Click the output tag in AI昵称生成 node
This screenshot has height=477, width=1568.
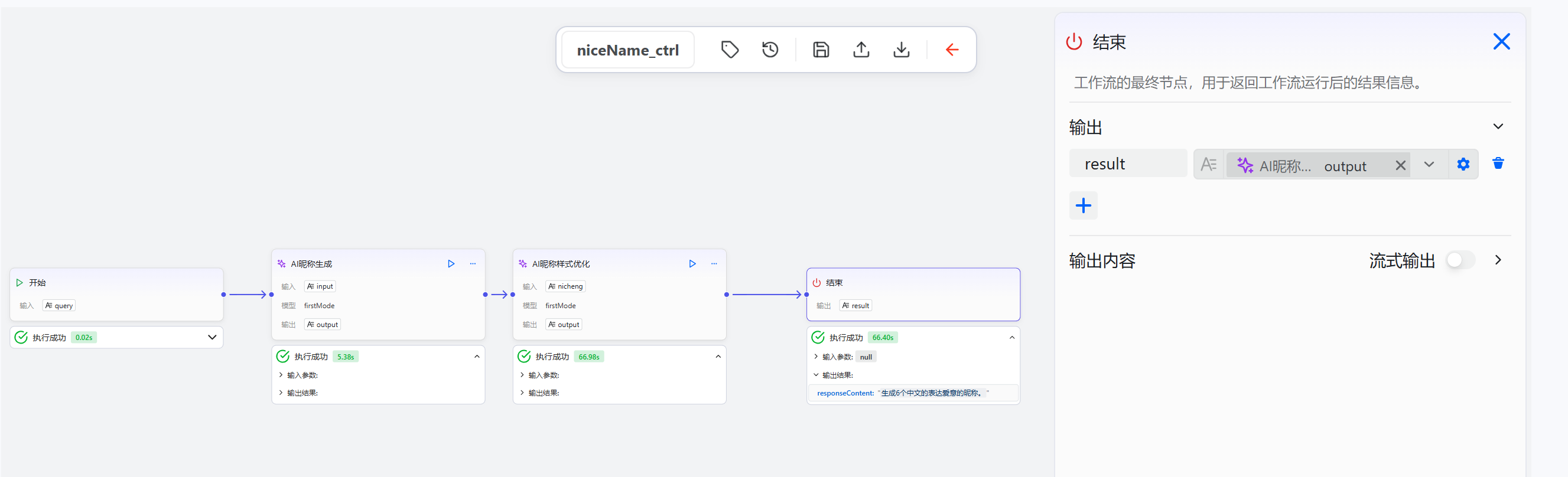click(323, 324)
